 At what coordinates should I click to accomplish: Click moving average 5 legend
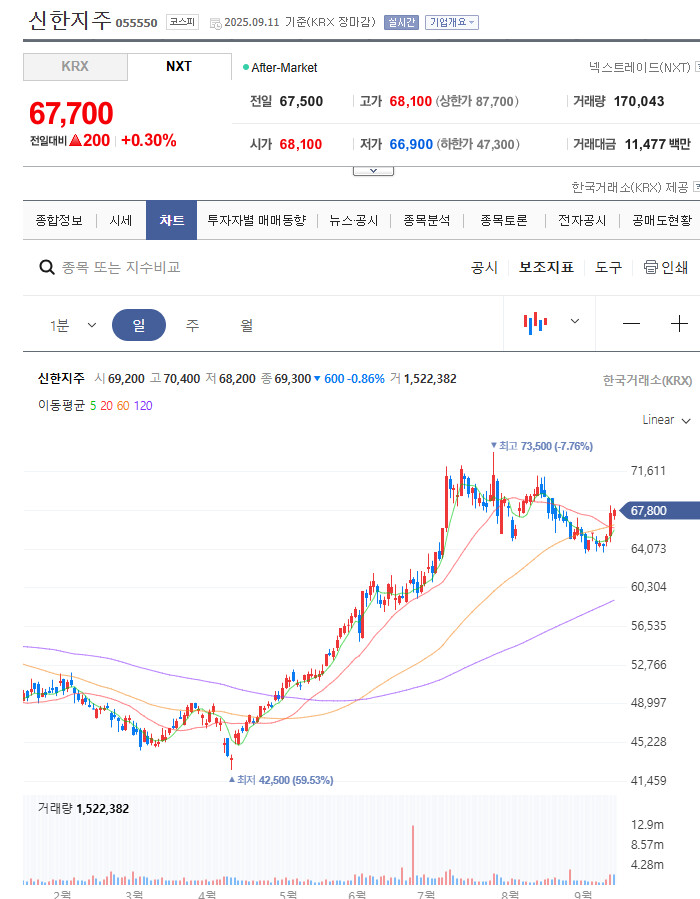point(93,406)
